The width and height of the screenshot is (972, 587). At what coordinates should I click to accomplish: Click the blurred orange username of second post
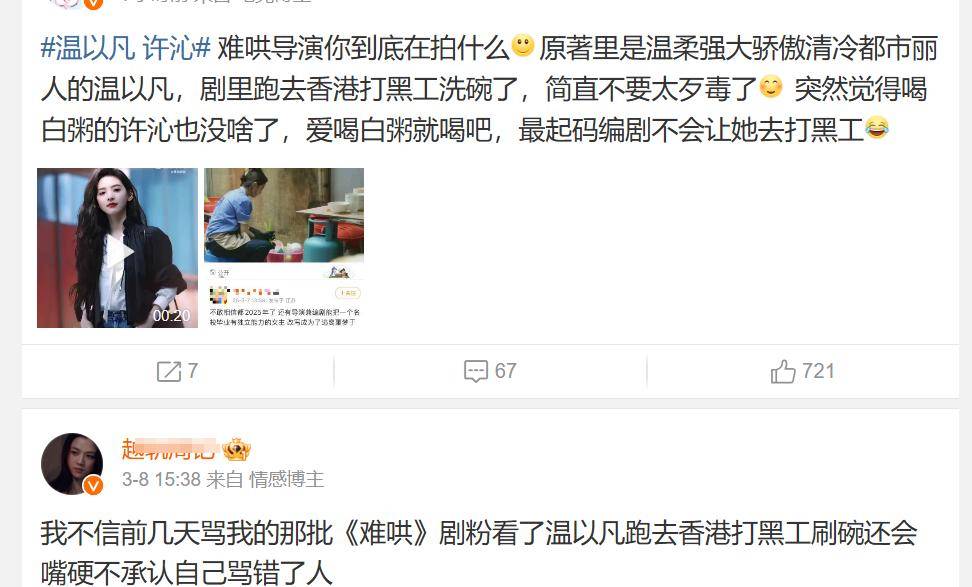point(169,449)
